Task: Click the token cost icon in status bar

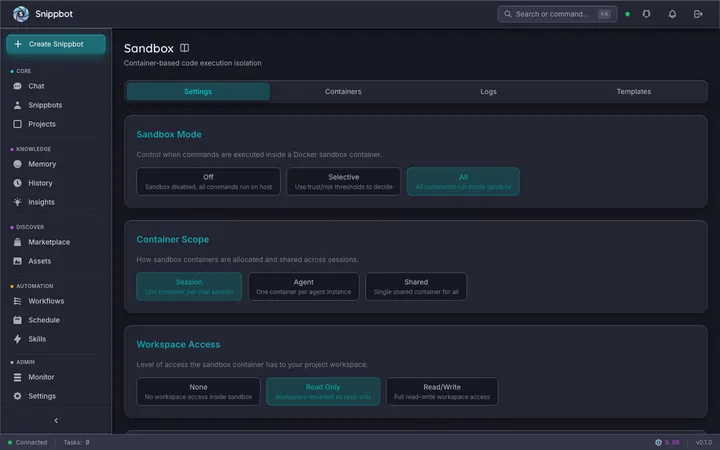Action: (x=658, y=442)
